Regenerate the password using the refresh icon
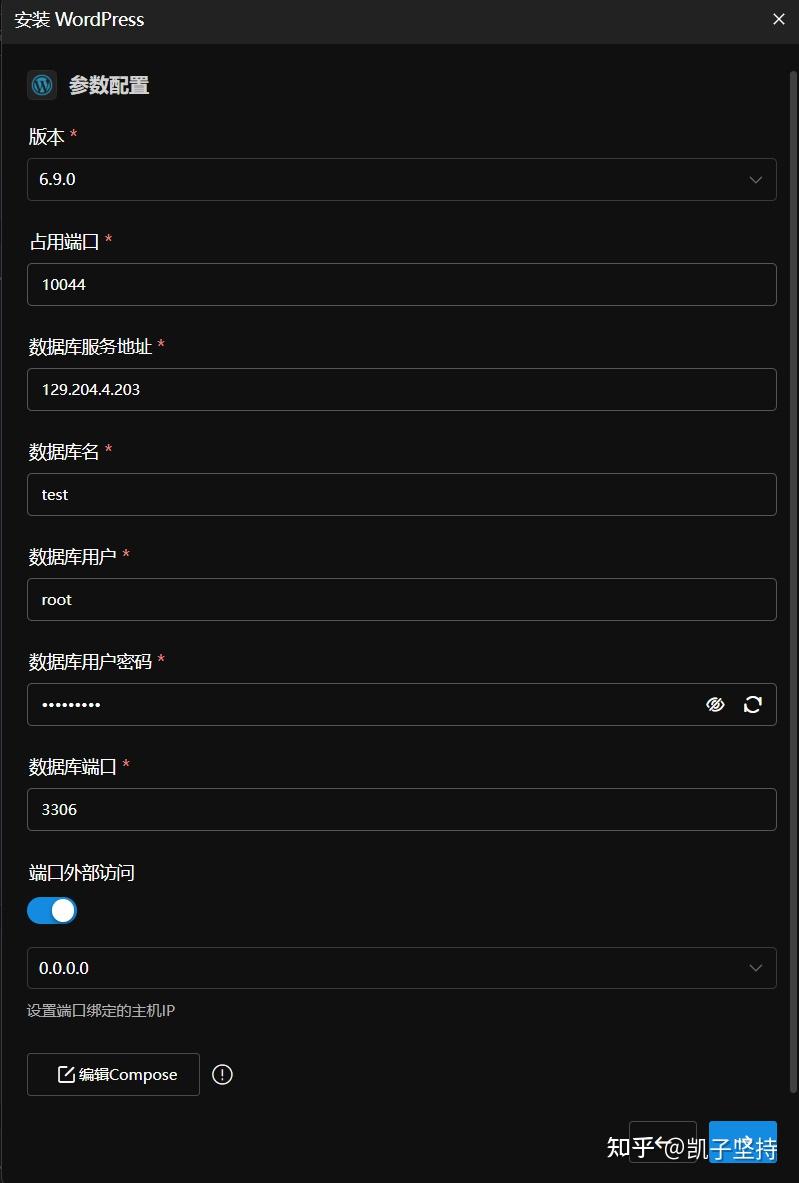Viewport: 799px width, 1183px height. click(x=752, y=704)
